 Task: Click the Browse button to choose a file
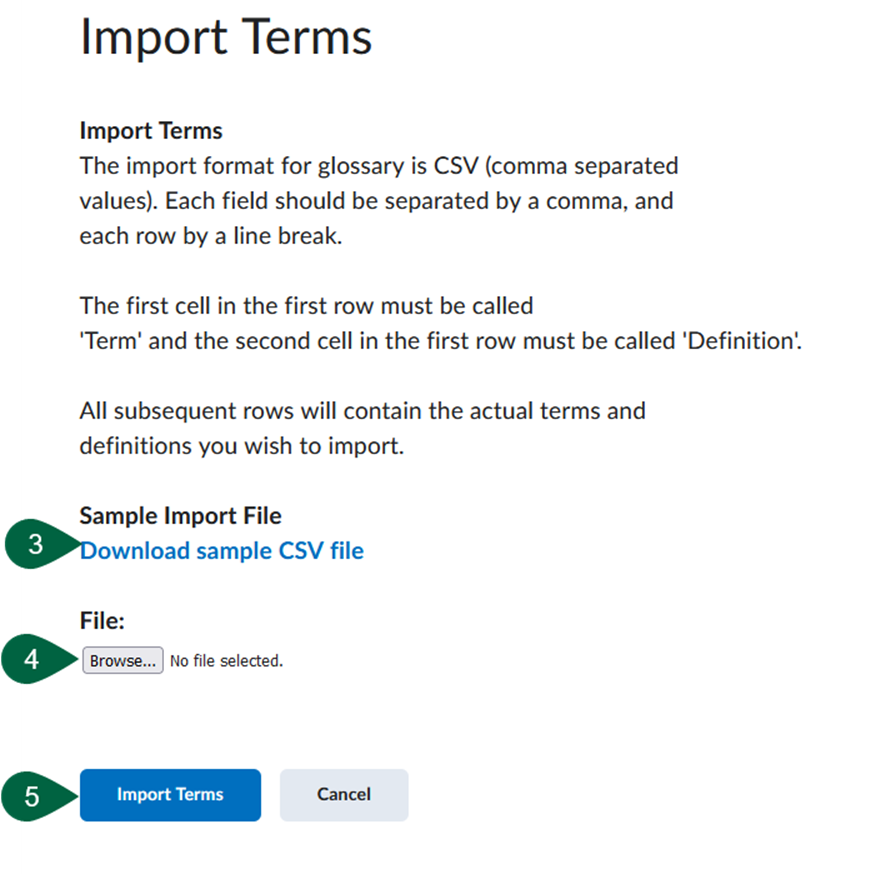[122, 660]
